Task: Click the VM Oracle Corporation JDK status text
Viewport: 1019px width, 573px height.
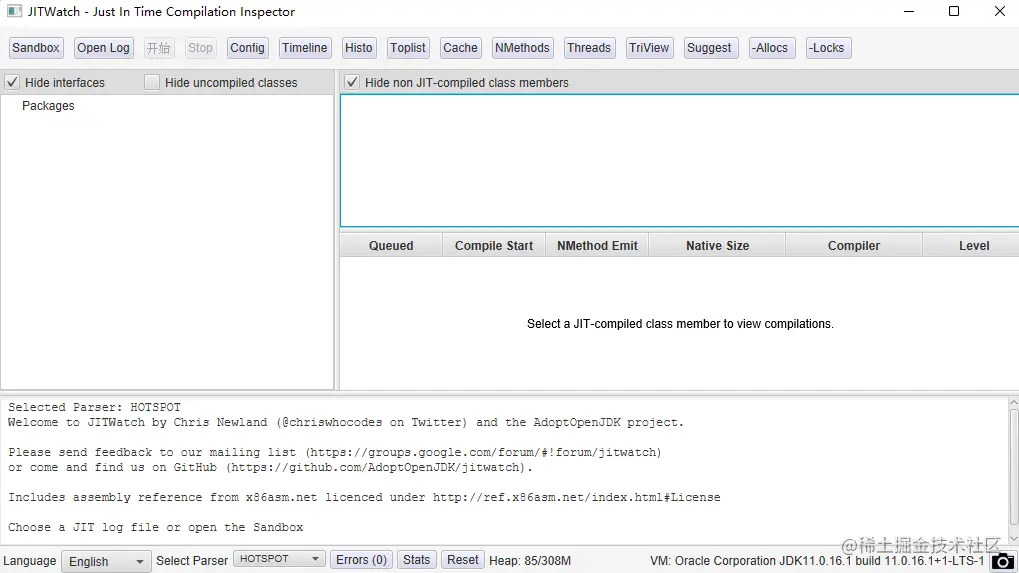Action: click(x=817, y=561)
